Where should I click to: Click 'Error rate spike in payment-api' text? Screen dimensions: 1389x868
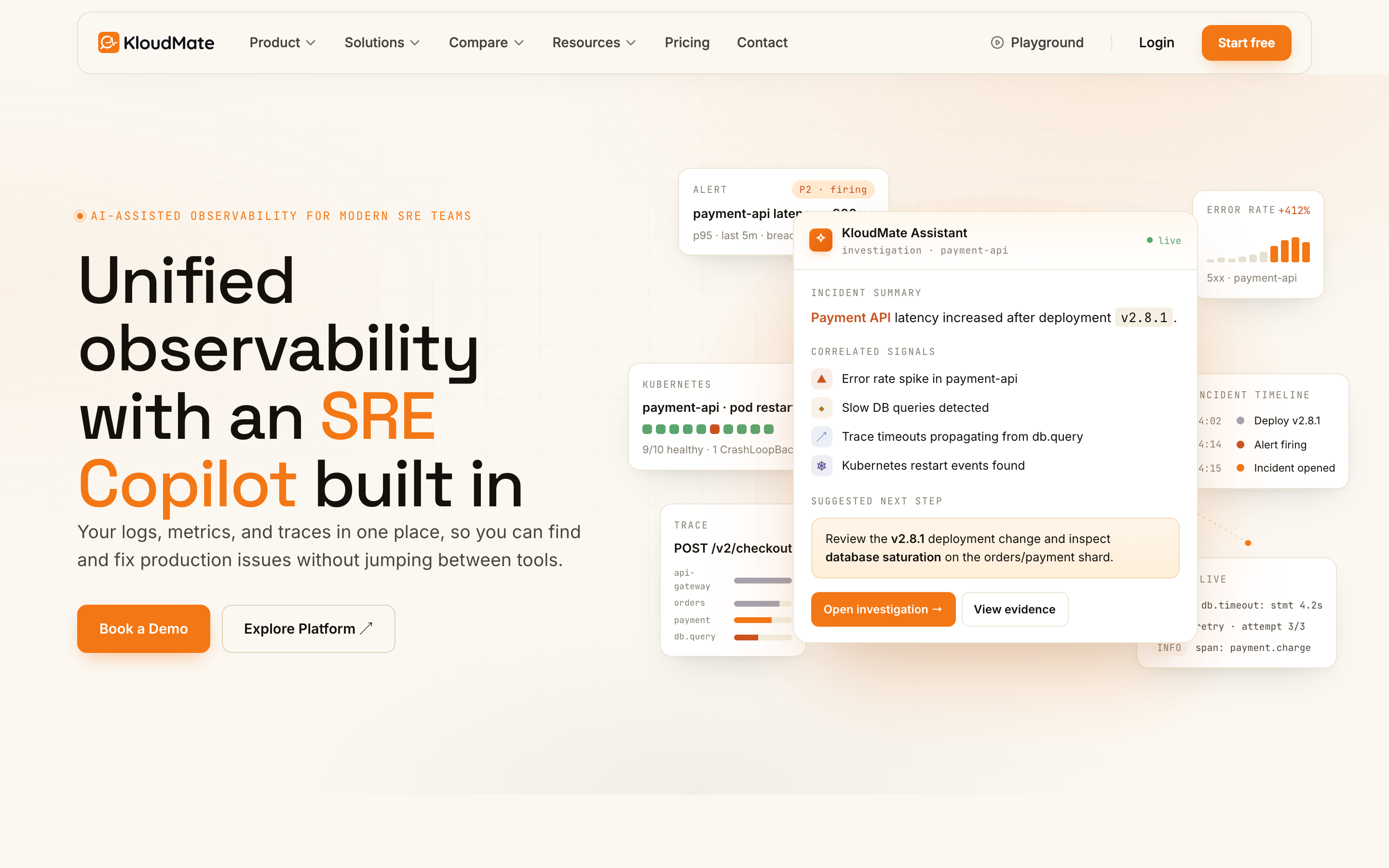[929, 379]
